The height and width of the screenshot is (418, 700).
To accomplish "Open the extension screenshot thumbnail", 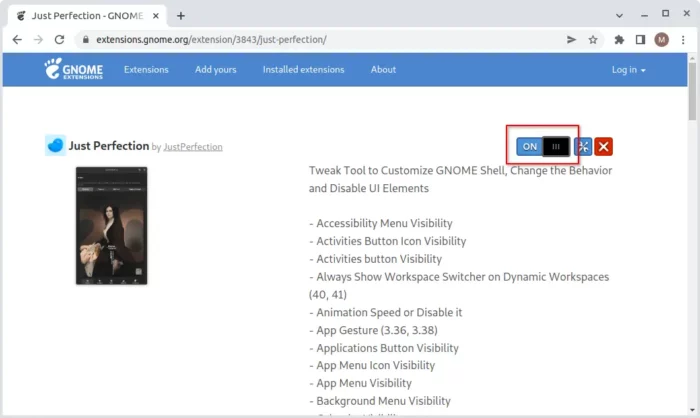I will (x=112, y=226).
